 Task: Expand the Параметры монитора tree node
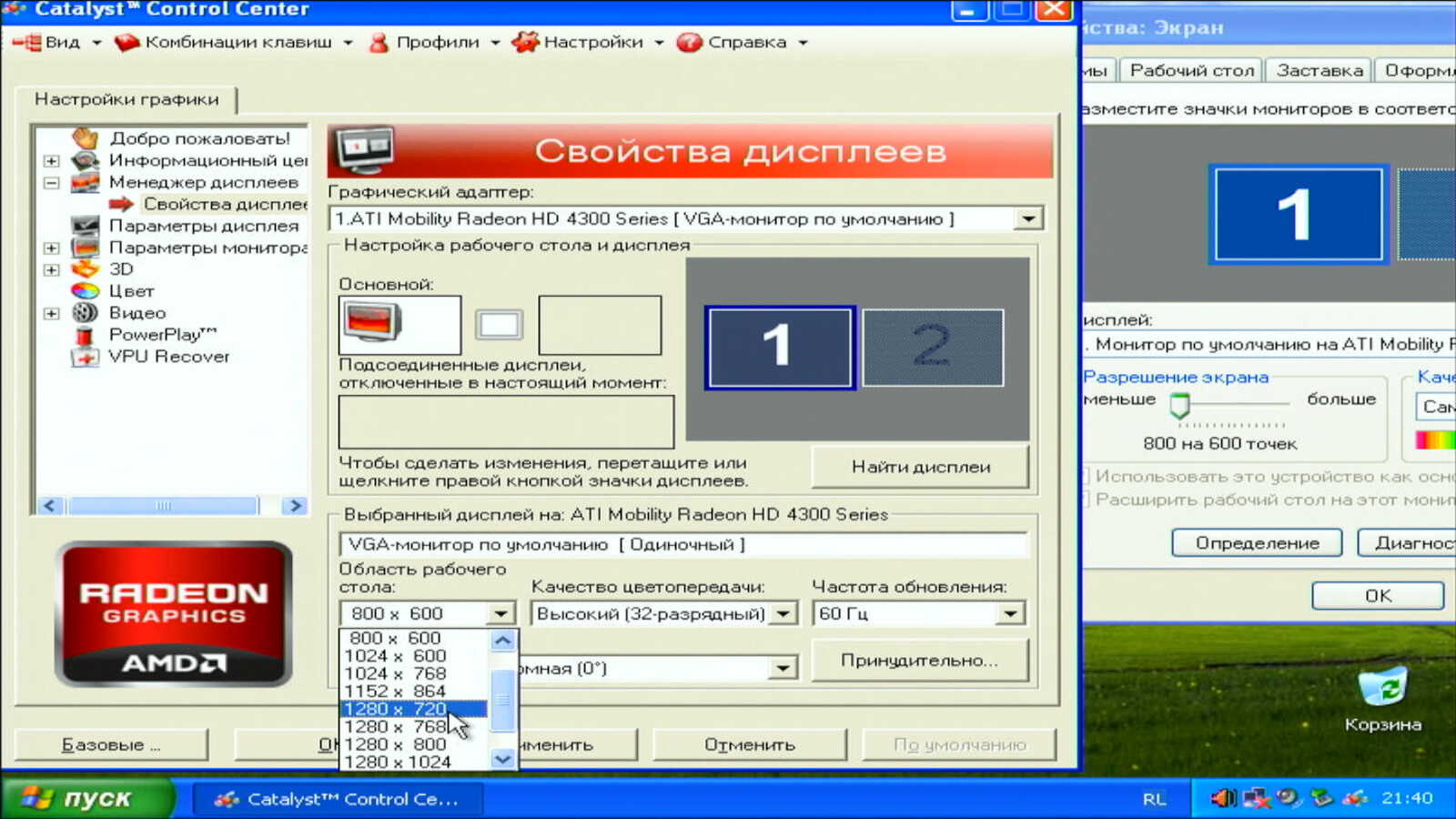(x=52, y=248)
